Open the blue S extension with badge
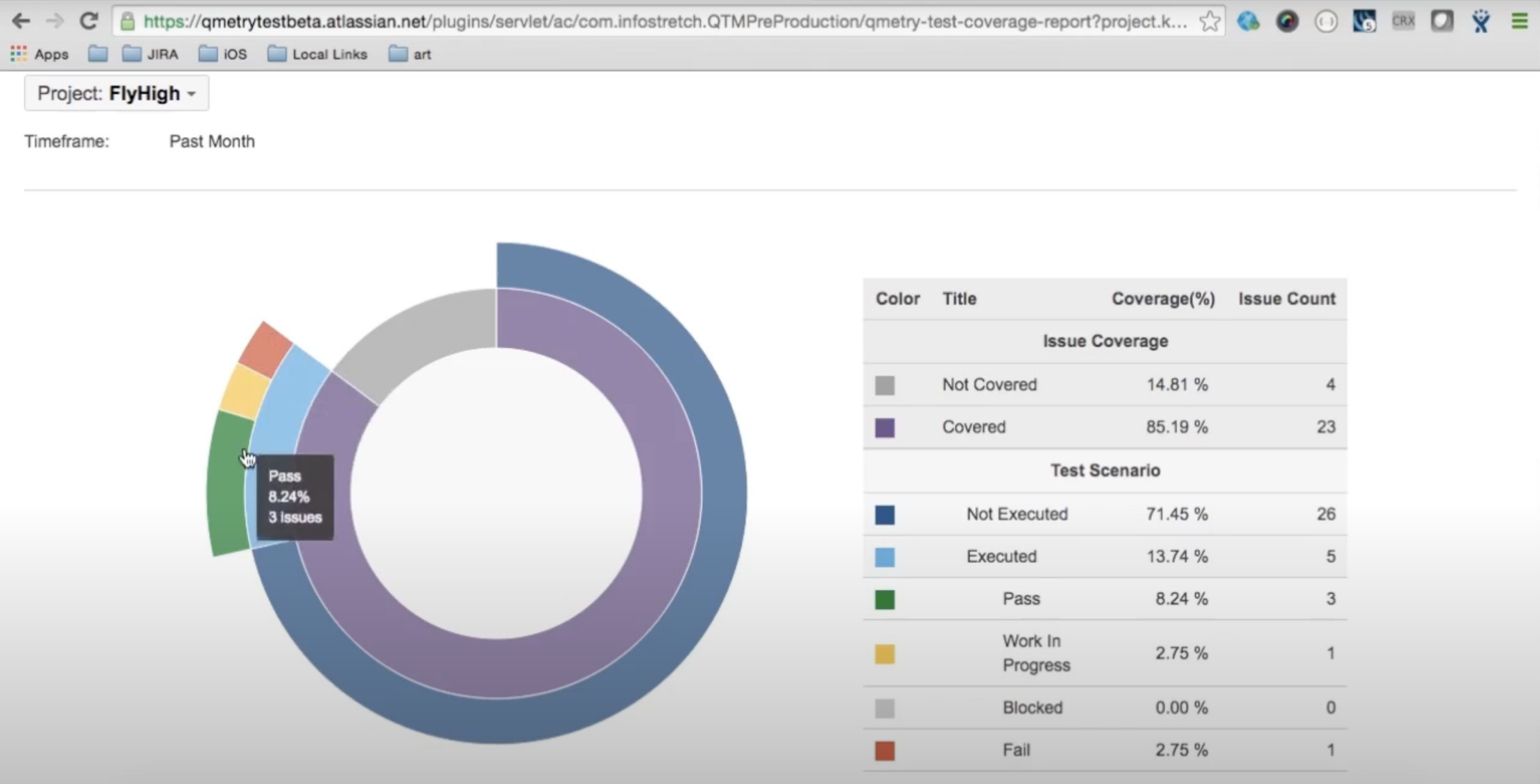Viewport: 1540px width, 784px height. click(1364, 21)
